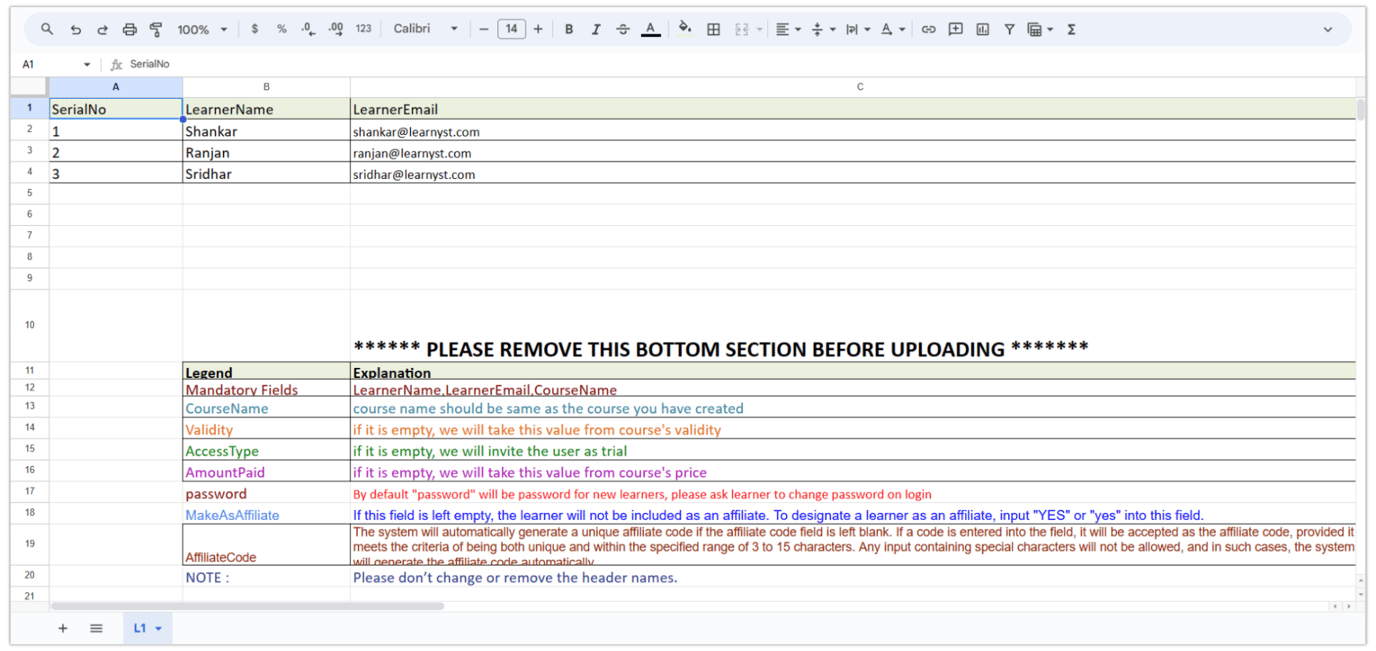Open the fill color paint bucket
Screen dimensions: 1376x651
685,29
